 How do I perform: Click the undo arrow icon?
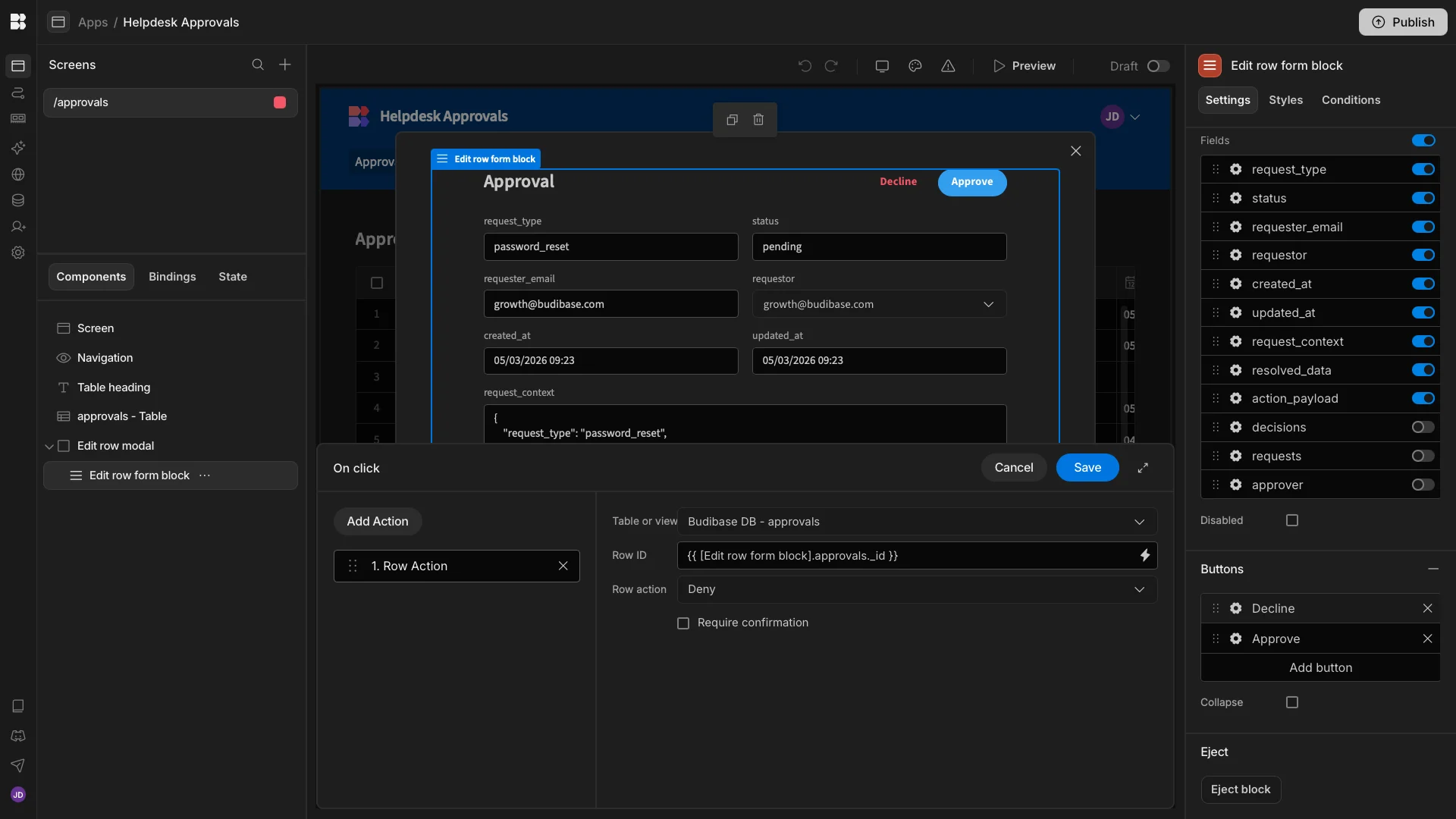(x=805, y=66)
